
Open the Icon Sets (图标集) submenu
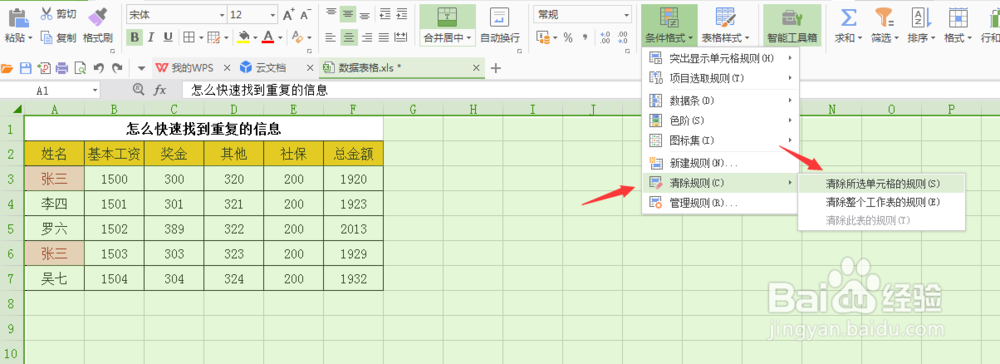coord(720,140)
